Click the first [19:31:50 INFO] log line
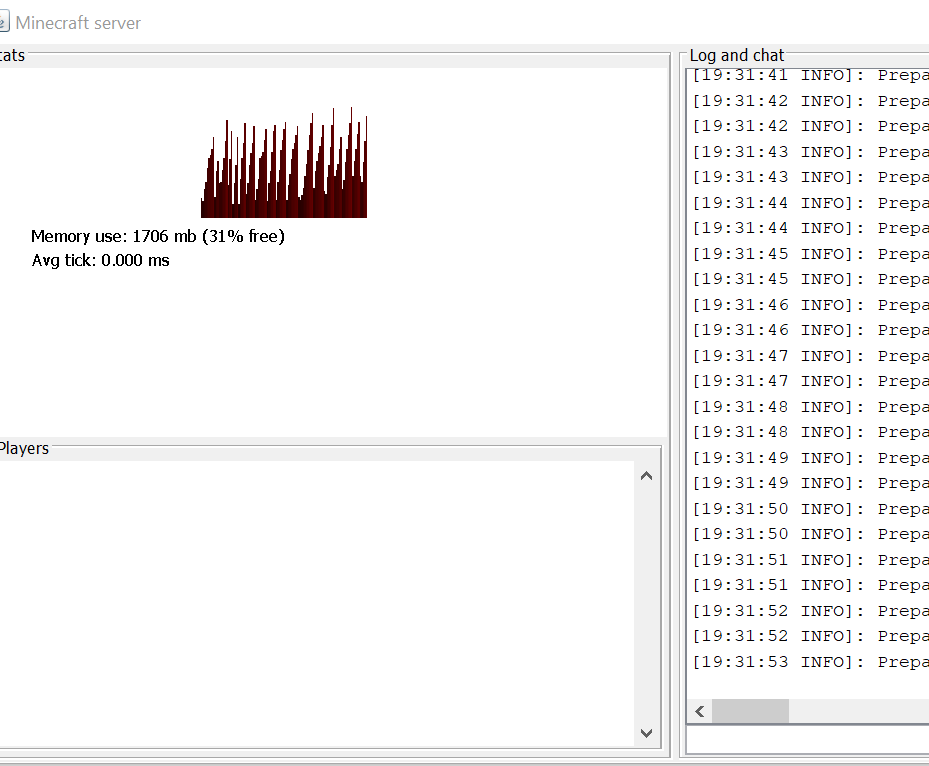This screenshot has width=929, height=766. pyautogui.click(x=811, y=509)
